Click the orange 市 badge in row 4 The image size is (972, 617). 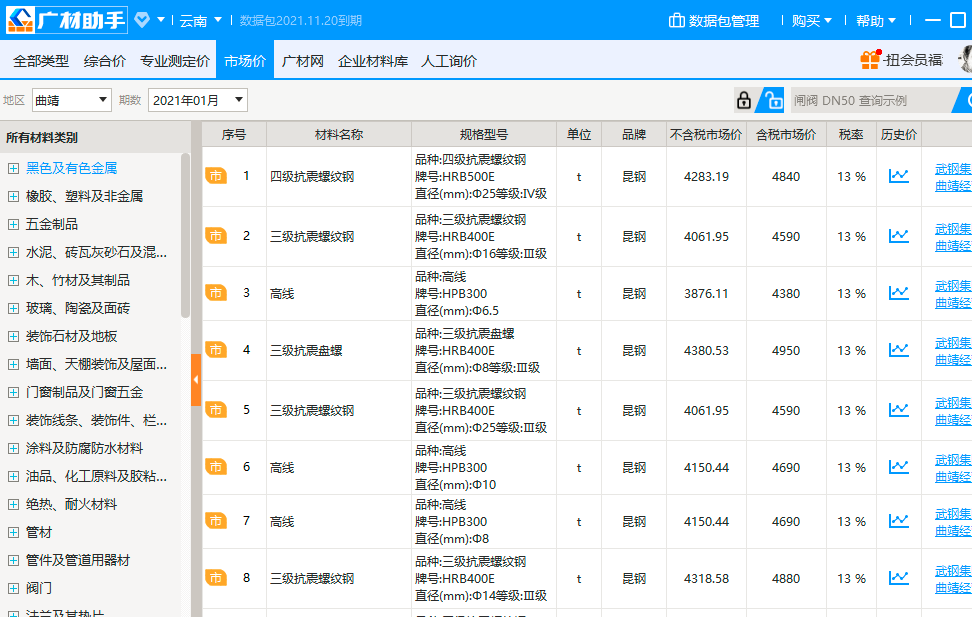(216, 350)
